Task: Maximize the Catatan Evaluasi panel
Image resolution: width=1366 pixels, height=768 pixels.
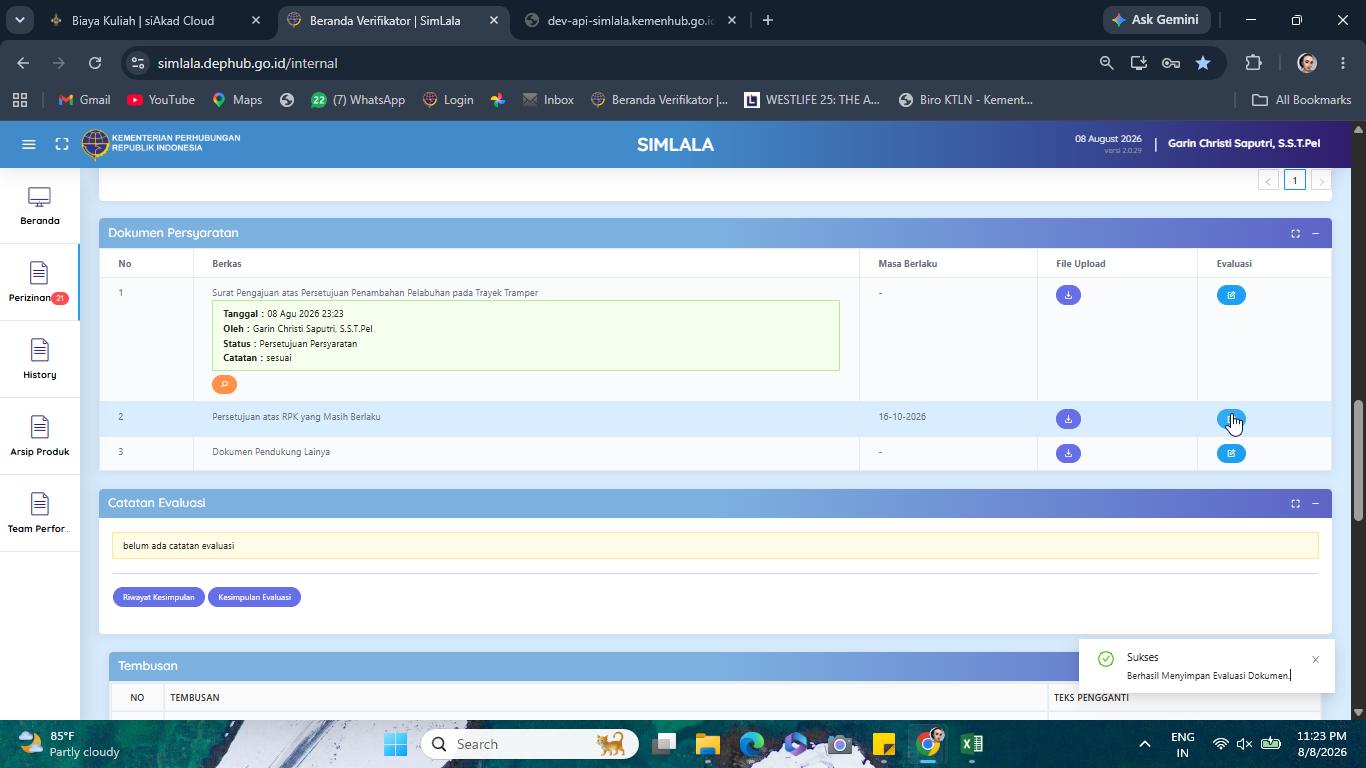Action: click(x=1295, y=503)
